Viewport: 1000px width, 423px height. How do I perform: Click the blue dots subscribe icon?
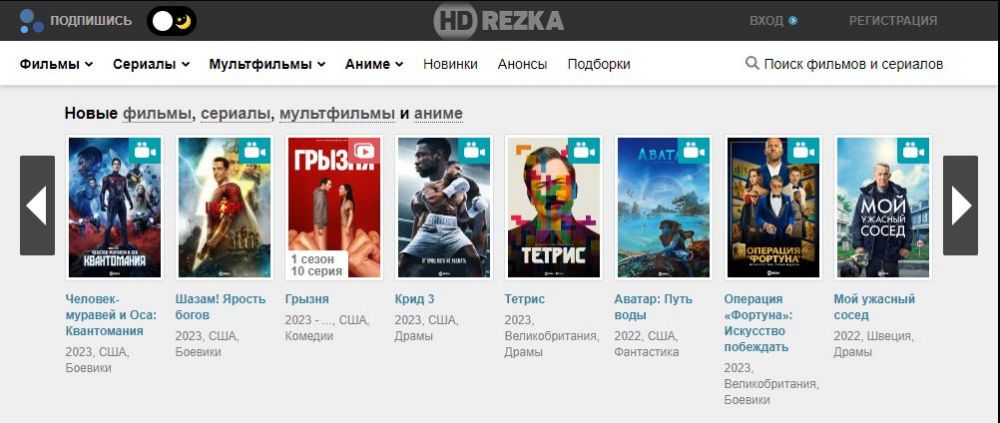(31, 21)
